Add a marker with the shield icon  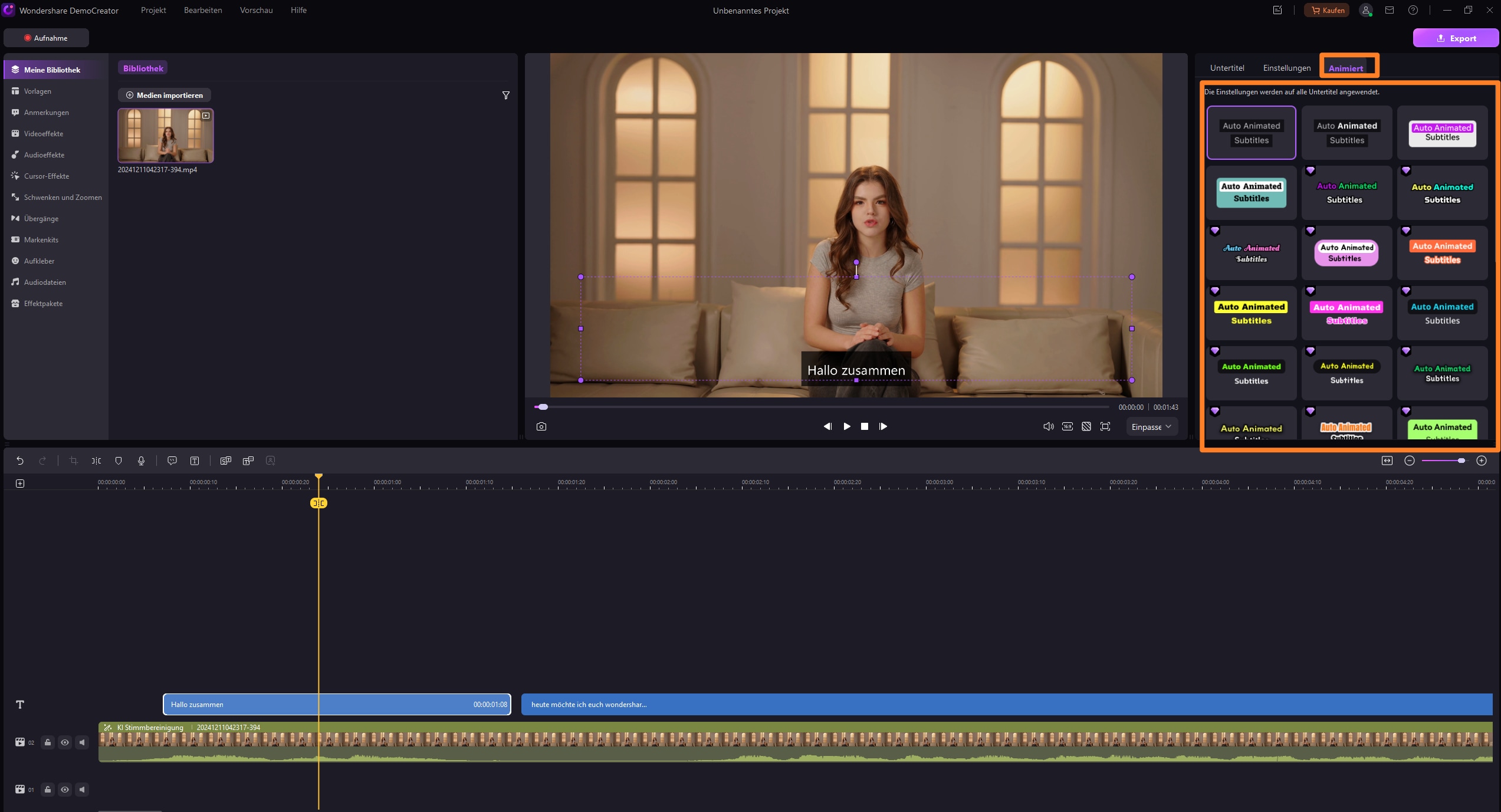pos(119,461)
